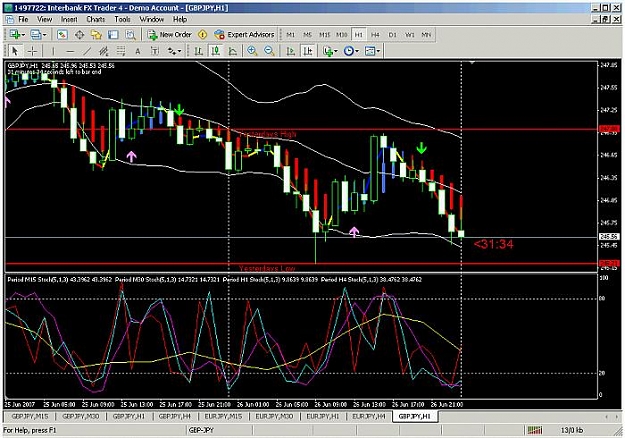Click the chart document icon beside File menu
This screenshot has height=438, width=625.
pyautogui.click(x=10, y=19)
